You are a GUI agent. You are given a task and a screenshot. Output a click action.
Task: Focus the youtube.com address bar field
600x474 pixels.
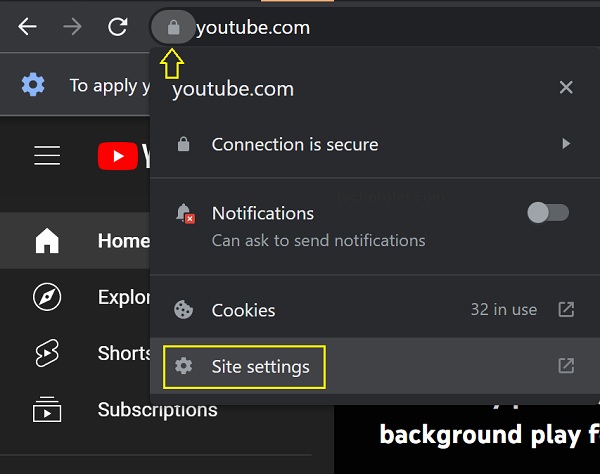[x=375, y=28]
